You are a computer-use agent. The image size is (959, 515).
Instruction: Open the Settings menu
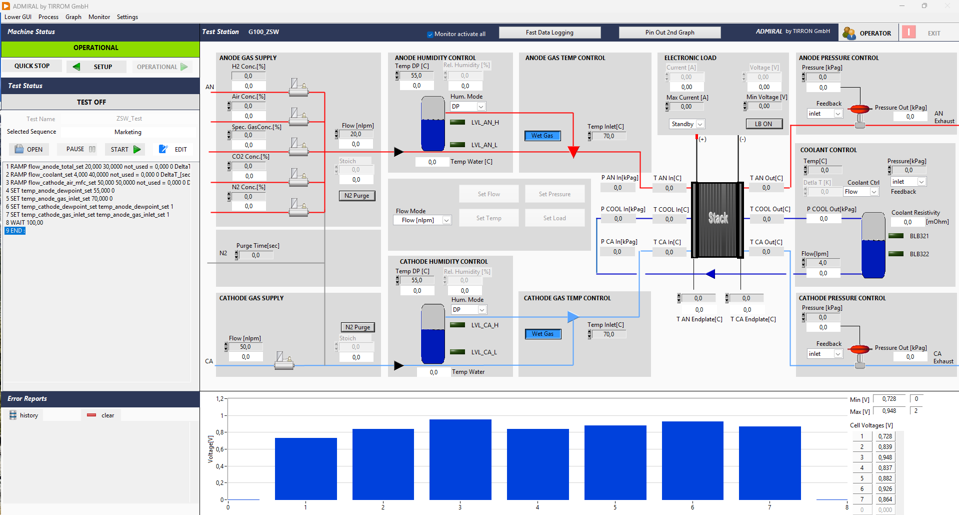click(127, 17)
